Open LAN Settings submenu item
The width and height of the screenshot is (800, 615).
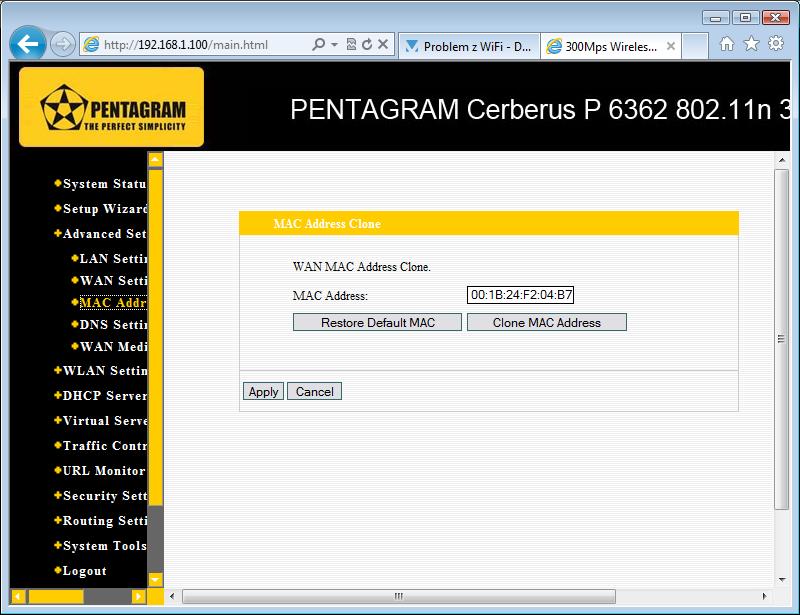click(x=113, y=259)
